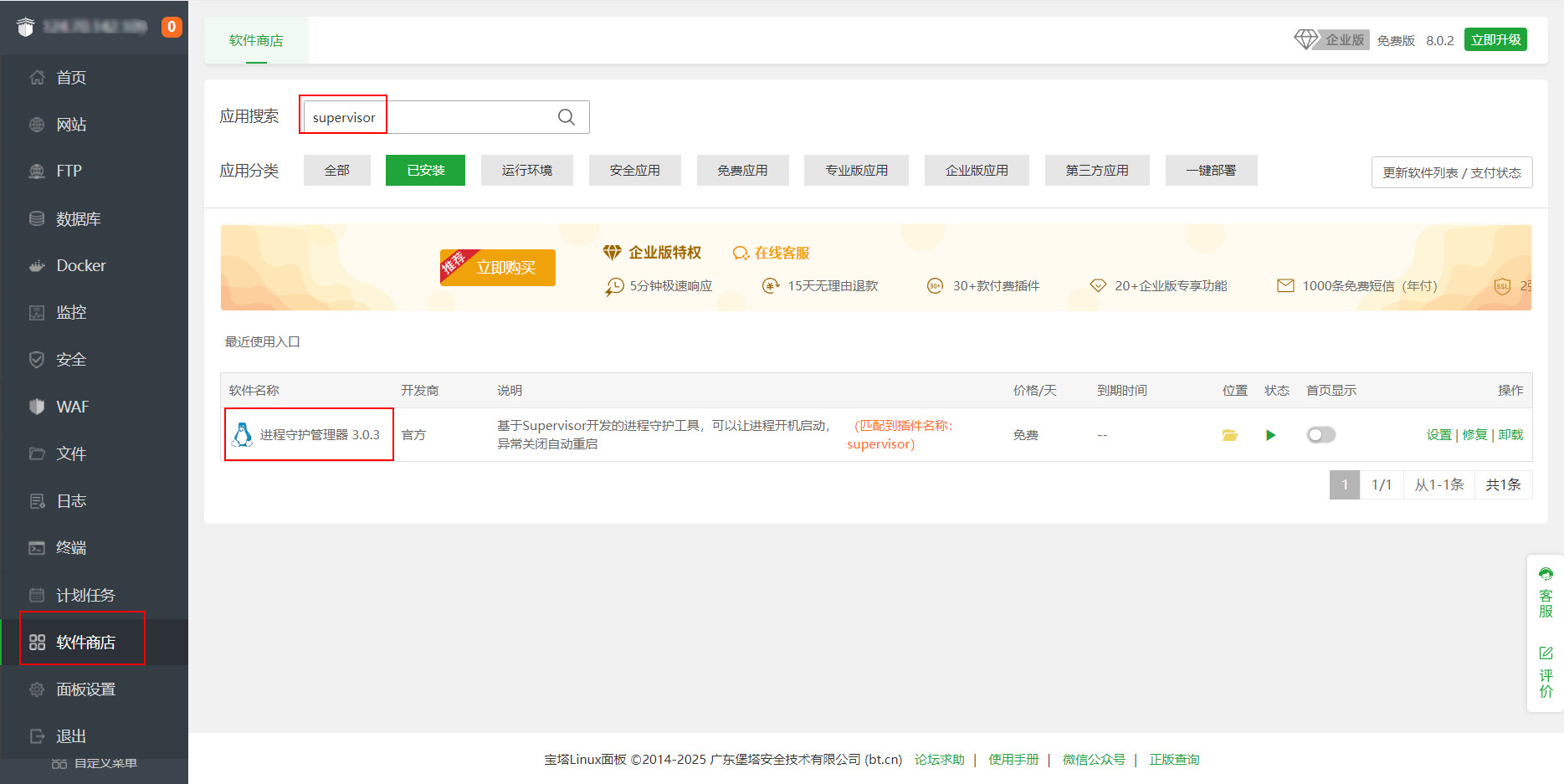Select the 运行环境 category filter

(x=526, y=170)
